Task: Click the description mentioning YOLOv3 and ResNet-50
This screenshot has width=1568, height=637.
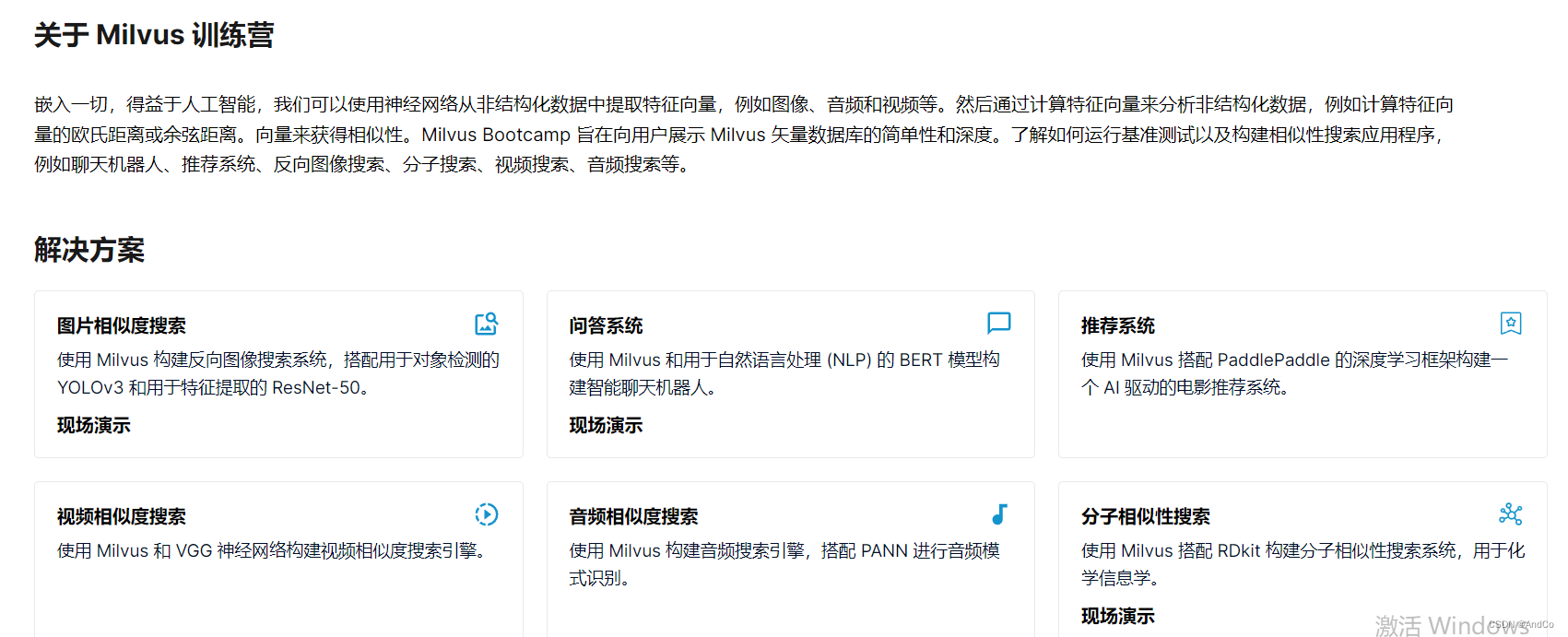Action: (x=278, y=373)
